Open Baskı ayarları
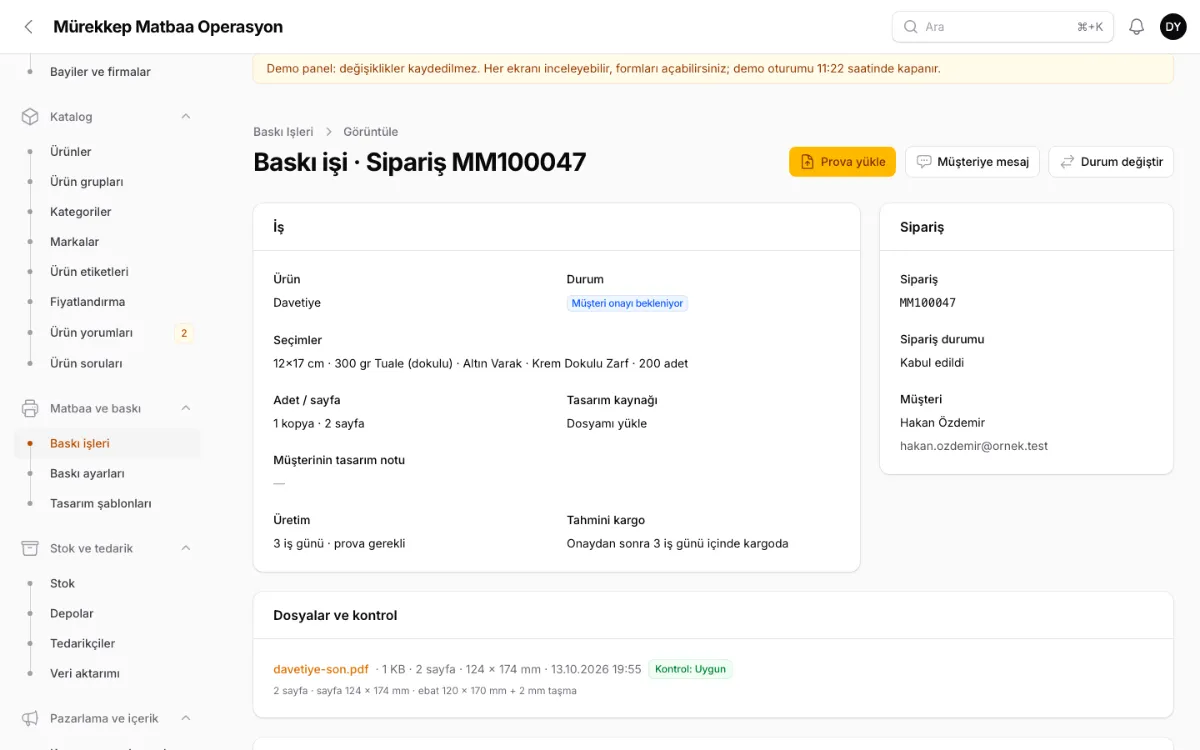Screen dimensions: 1200x750 (x=108, y=473)
